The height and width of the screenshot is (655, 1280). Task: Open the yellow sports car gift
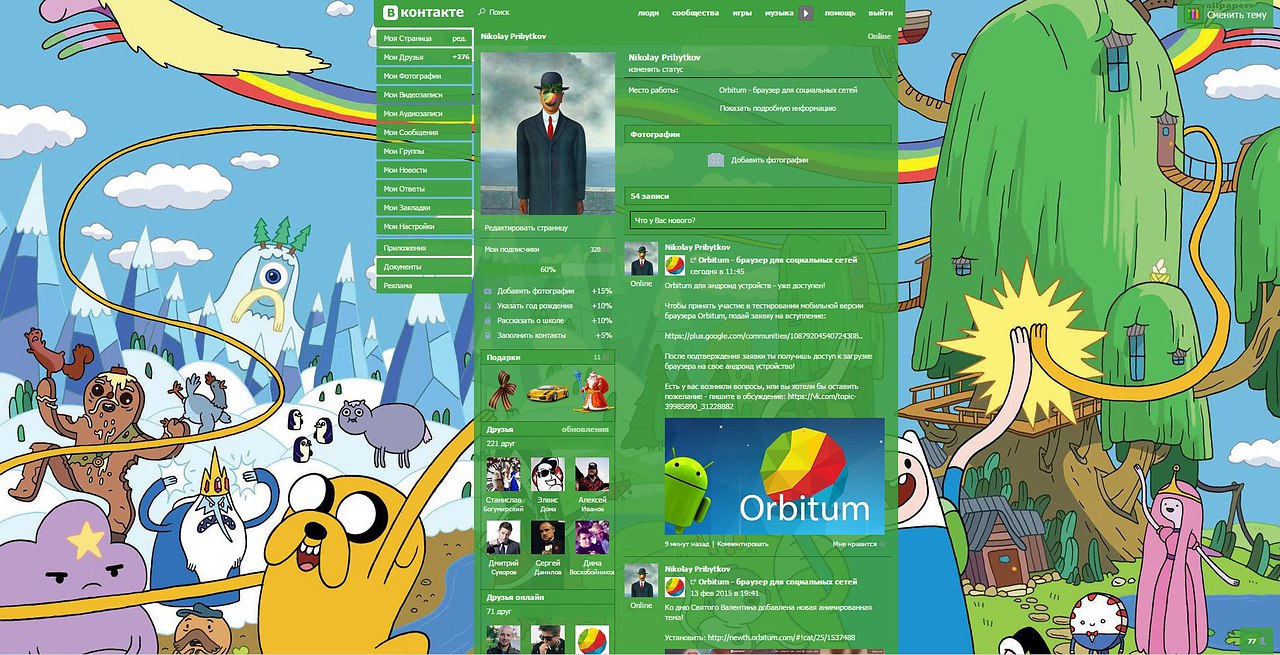click(x=547, y=393)
